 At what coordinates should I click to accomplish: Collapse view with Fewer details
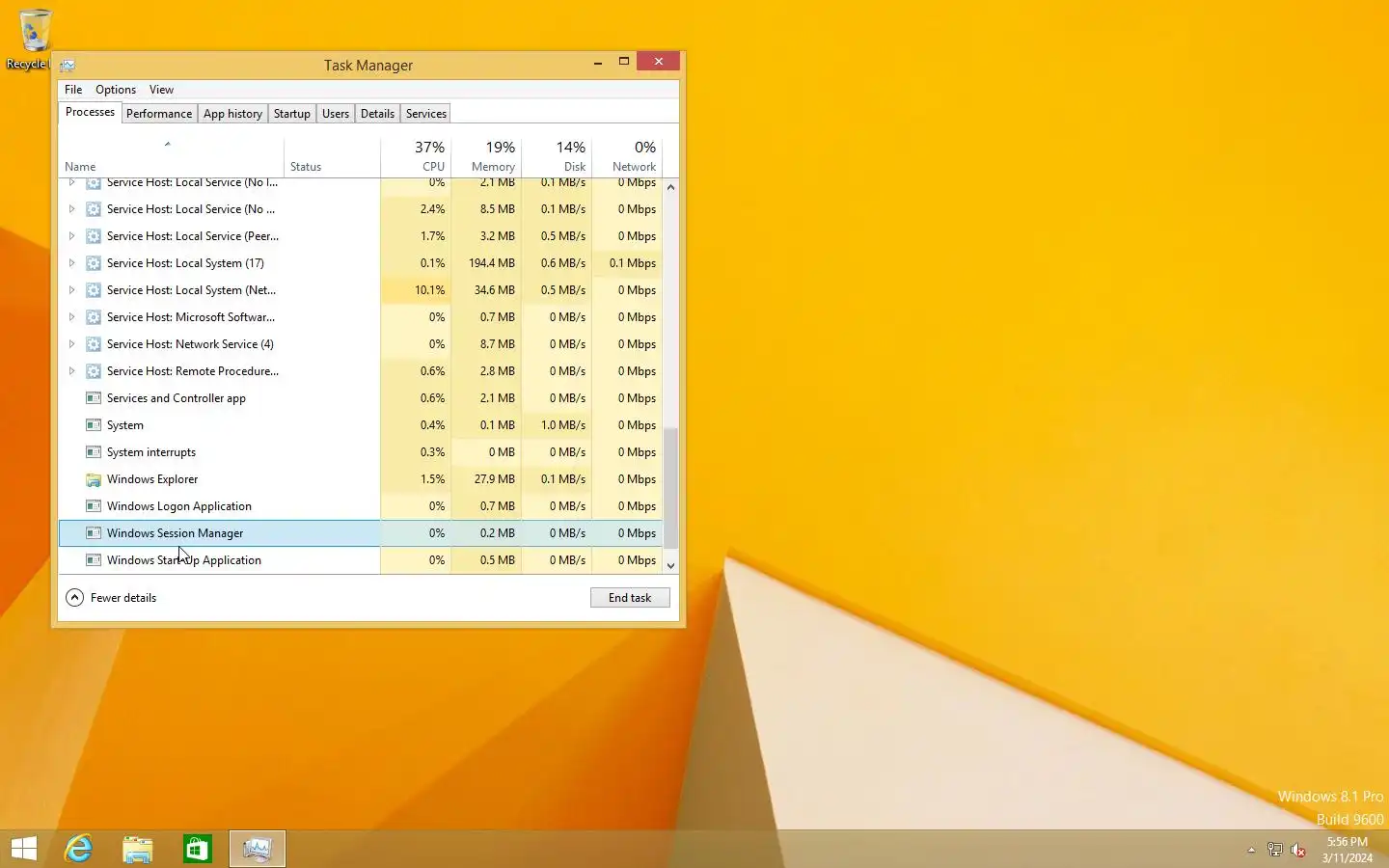pos(111,598)
